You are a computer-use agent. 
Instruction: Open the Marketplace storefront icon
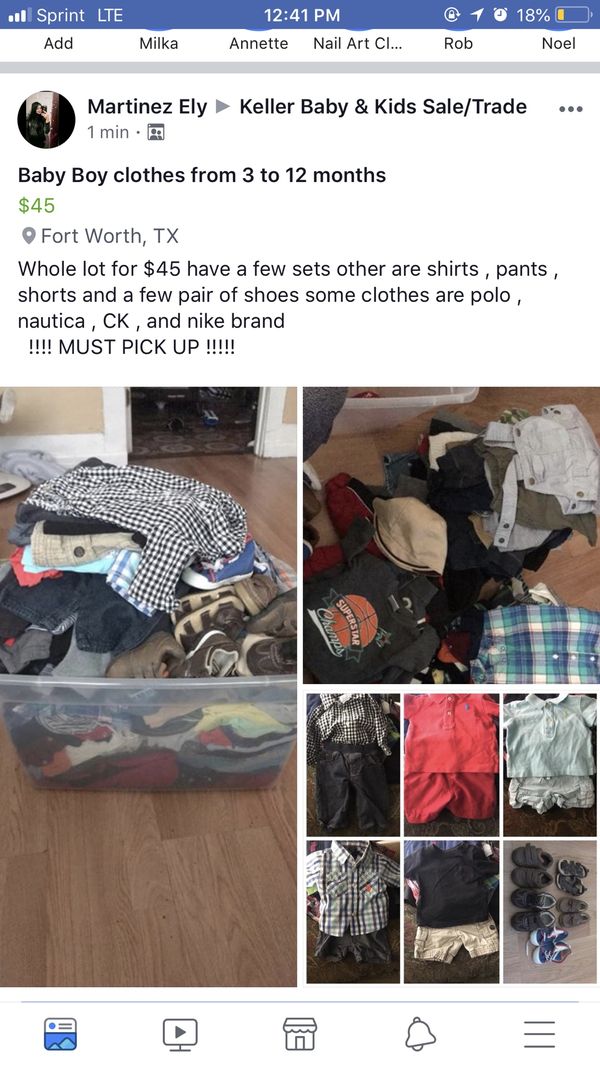pyautogui.click(x=300, y=1034)
